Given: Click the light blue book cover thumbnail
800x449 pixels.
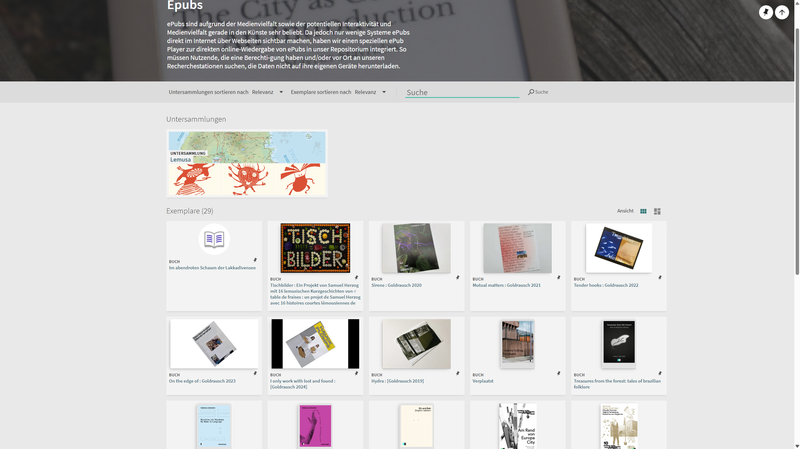Looking at the screenshot, I should (214, 427).
